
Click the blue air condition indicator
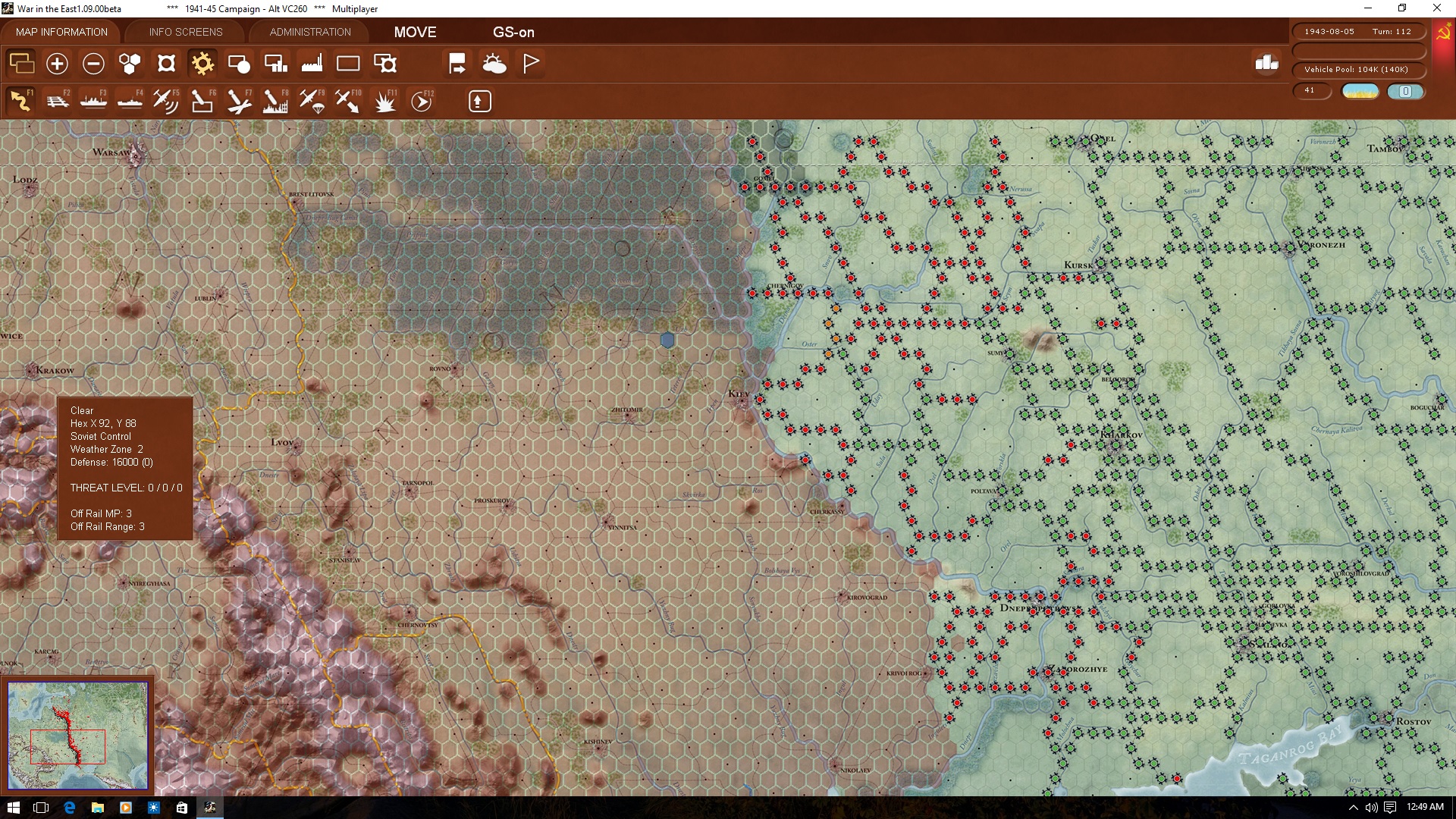[x=1405, y=92]
